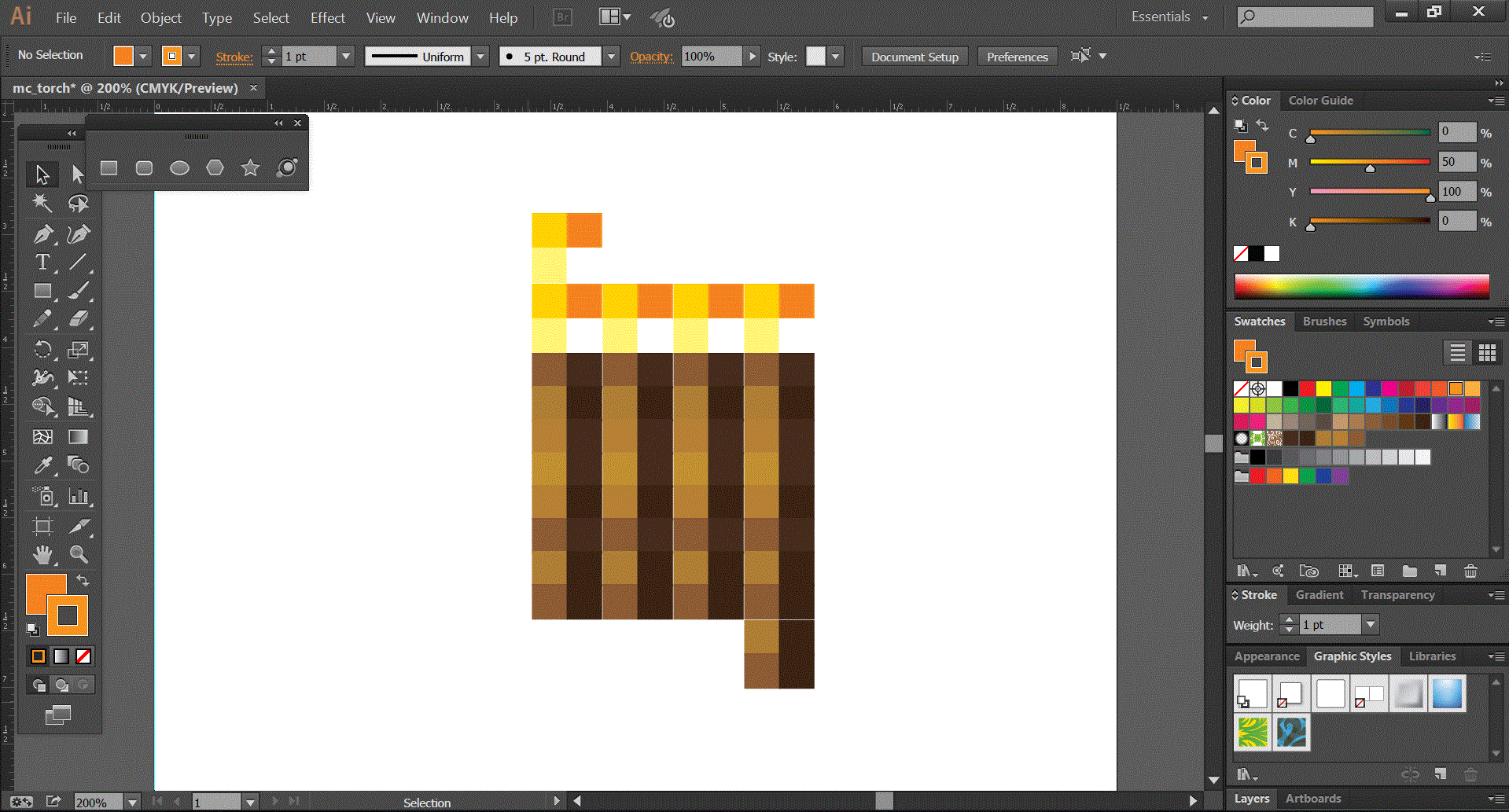Choose the Rotate tool

pyautogui.click(x=42, y=349)
